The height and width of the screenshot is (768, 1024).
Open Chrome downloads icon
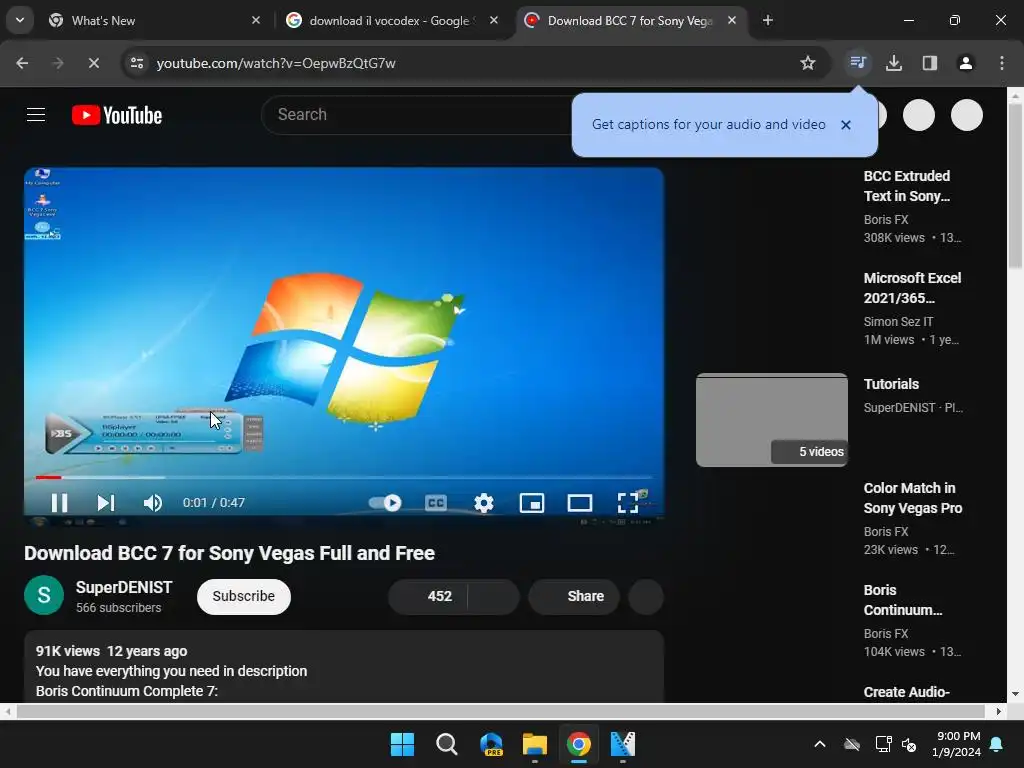(x=894, y=63)
